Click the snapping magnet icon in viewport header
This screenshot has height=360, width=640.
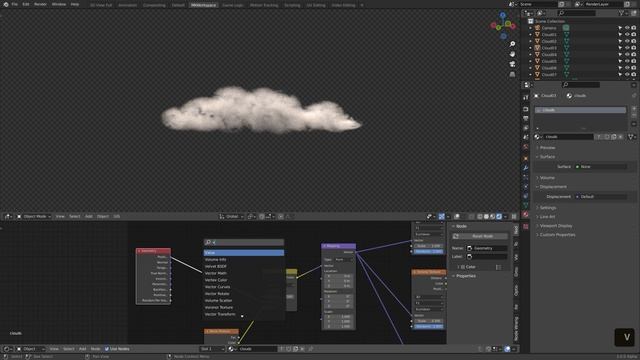click(262, 216)
